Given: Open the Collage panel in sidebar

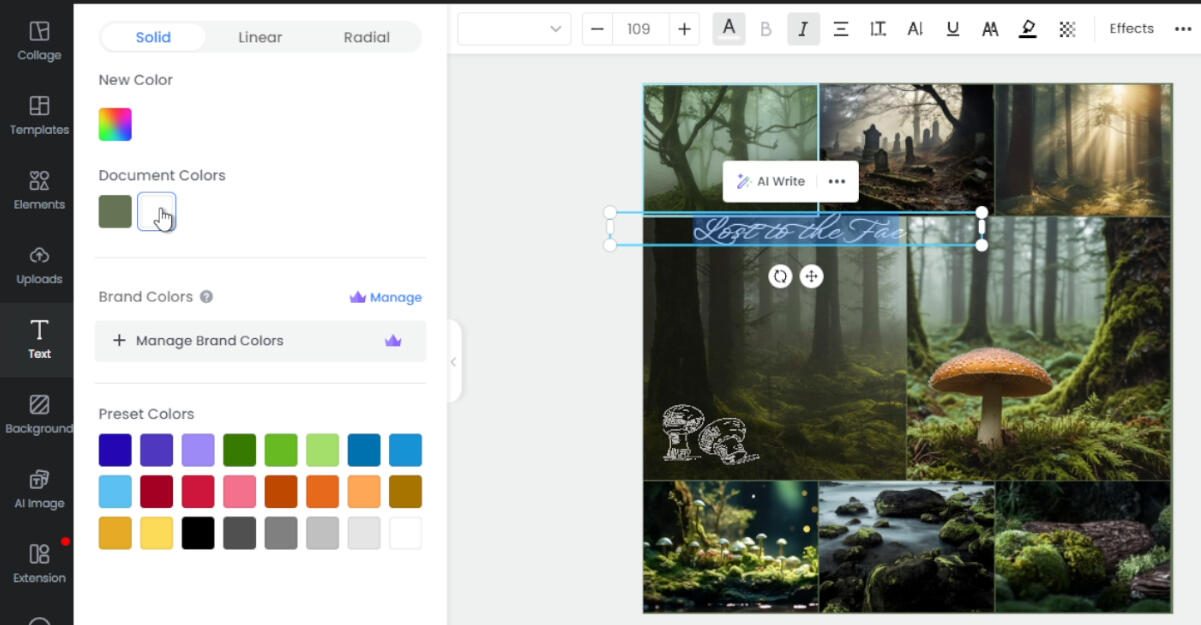Looking at the screenshot, I should coord(39,41).
